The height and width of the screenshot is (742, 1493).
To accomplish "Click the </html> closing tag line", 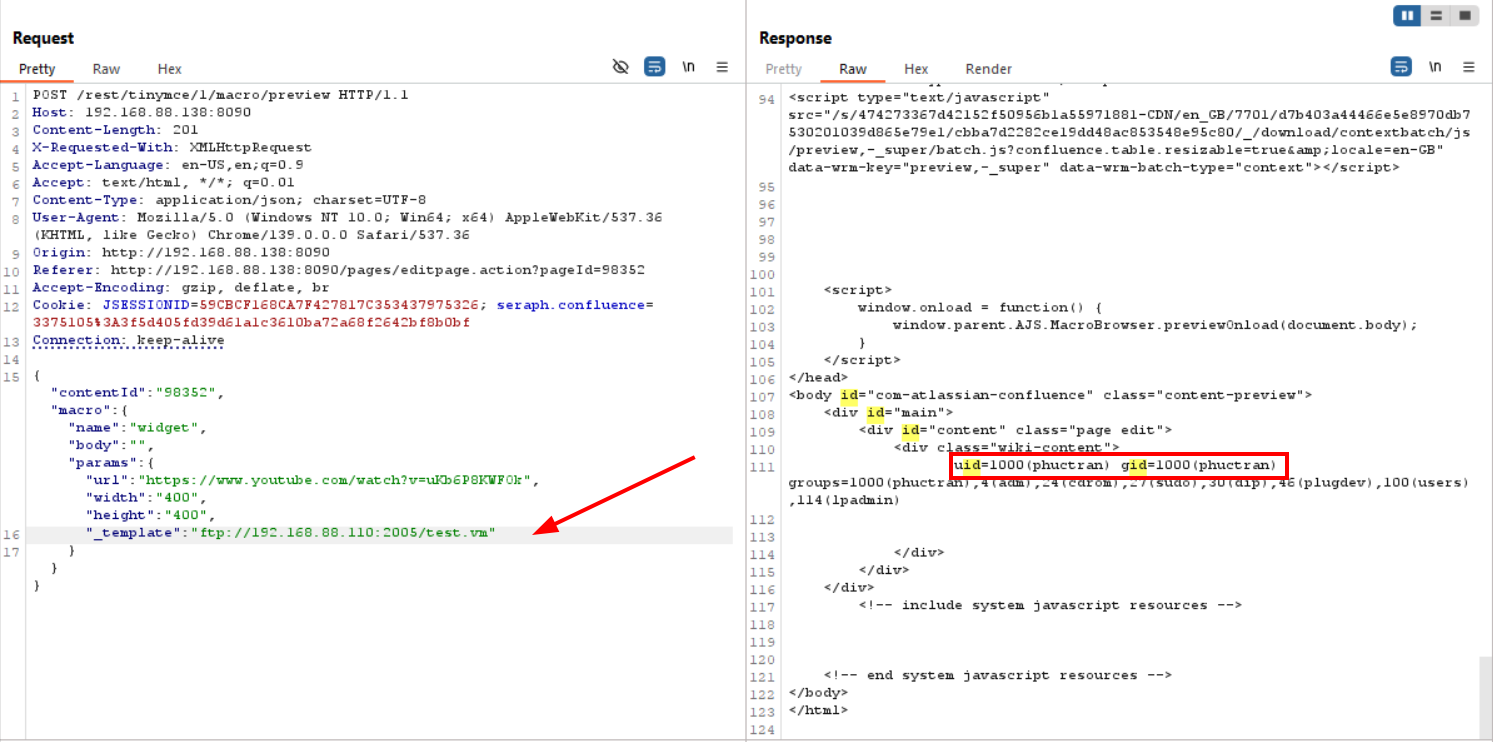I will (x=819, y=710).
